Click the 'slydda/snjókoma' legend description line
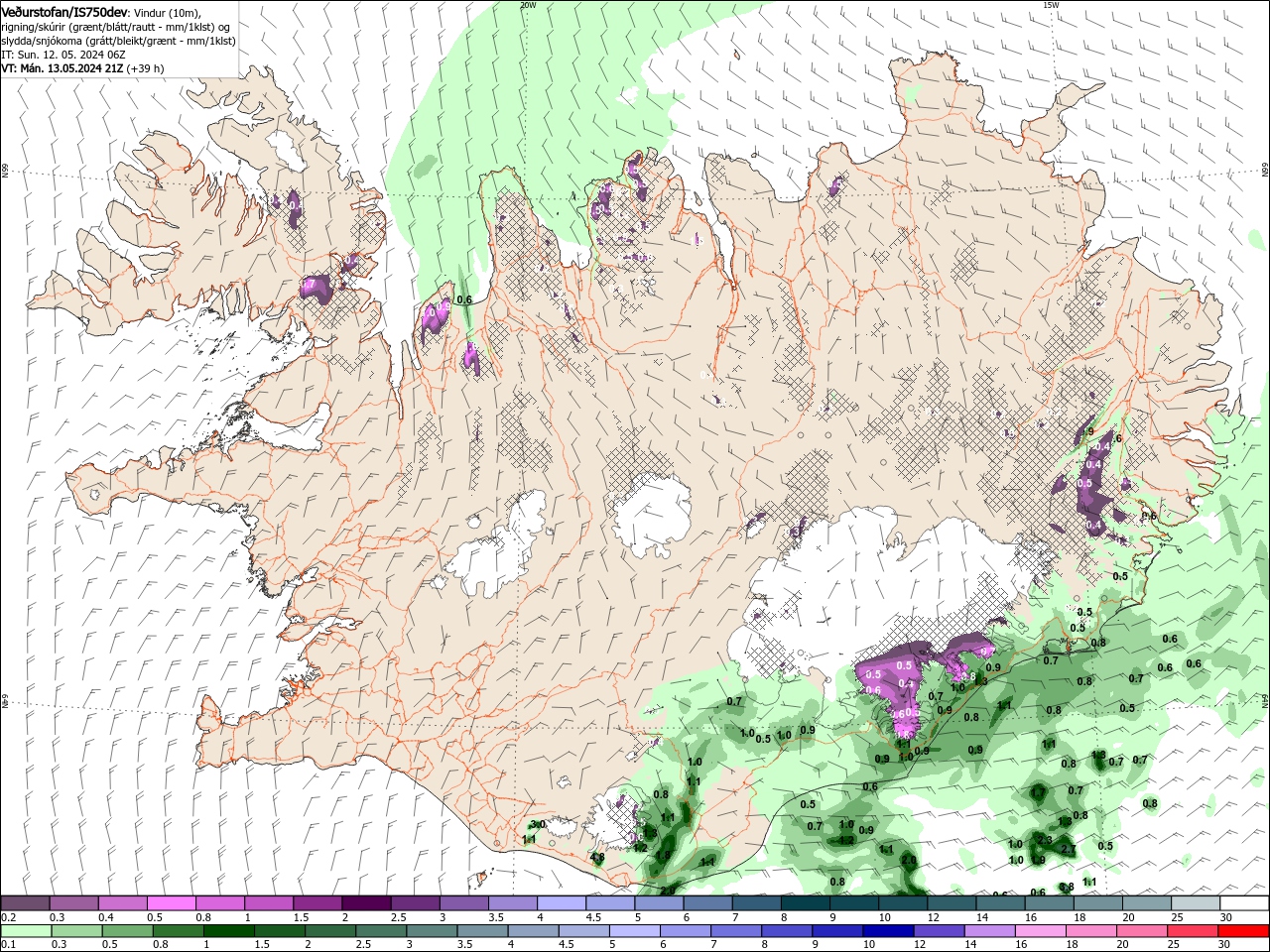The image size is (1270, 952). pyautogui.click(x=118, y=41)
